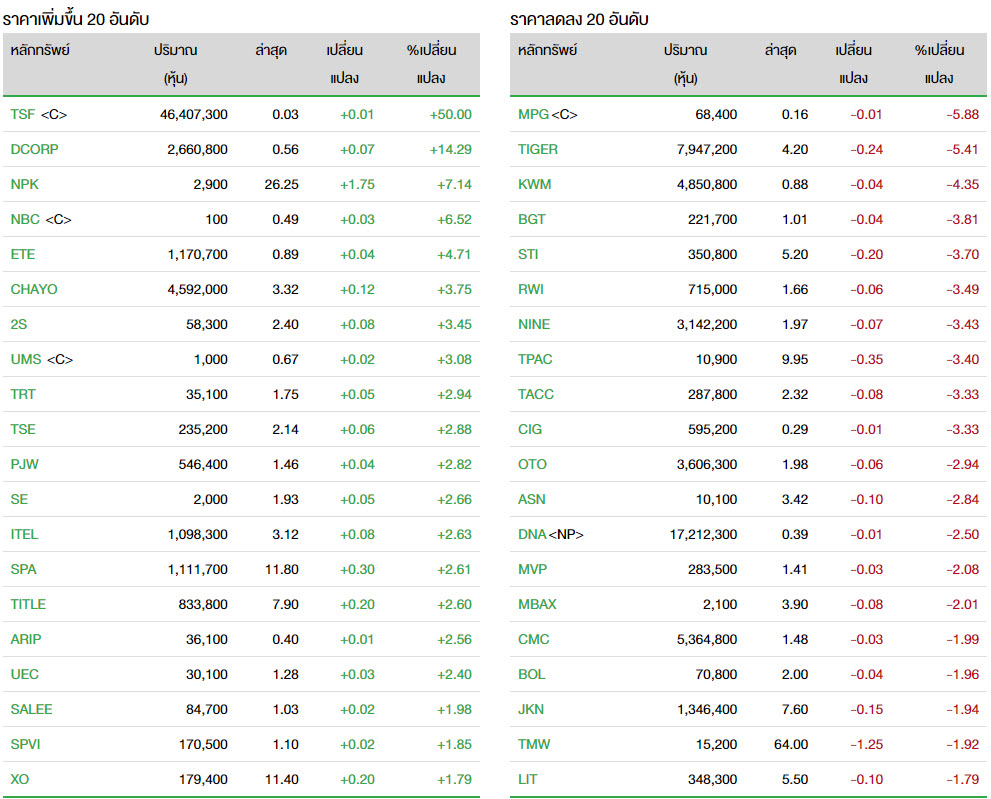Image resolution: width=991 pixels, height=799 pixels.
Task: Open the DNA stock link
Action: pyautogui.click(x=531, y=534)
